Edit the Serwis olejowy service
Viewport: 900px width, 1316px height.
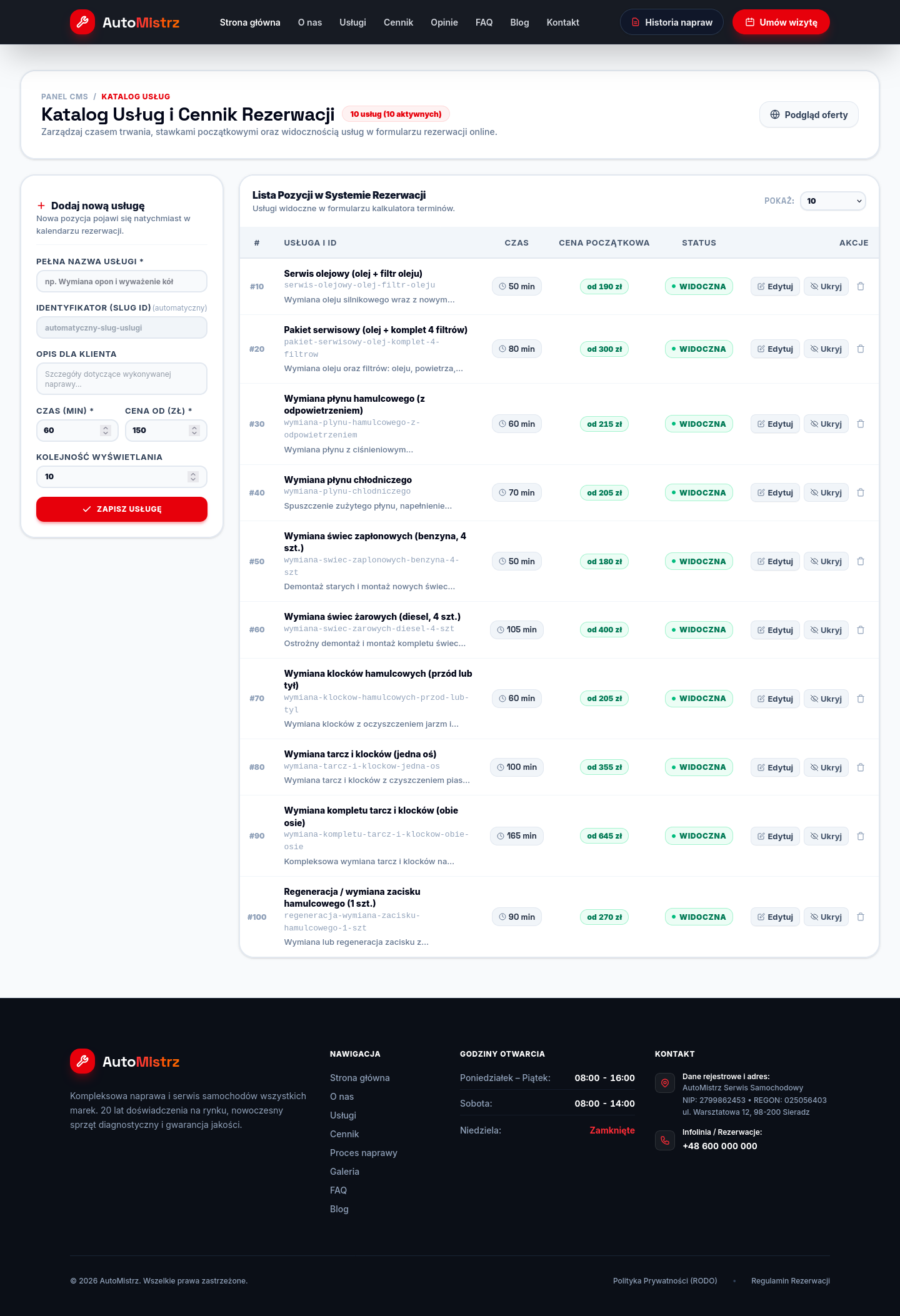(x=775, y=286)
